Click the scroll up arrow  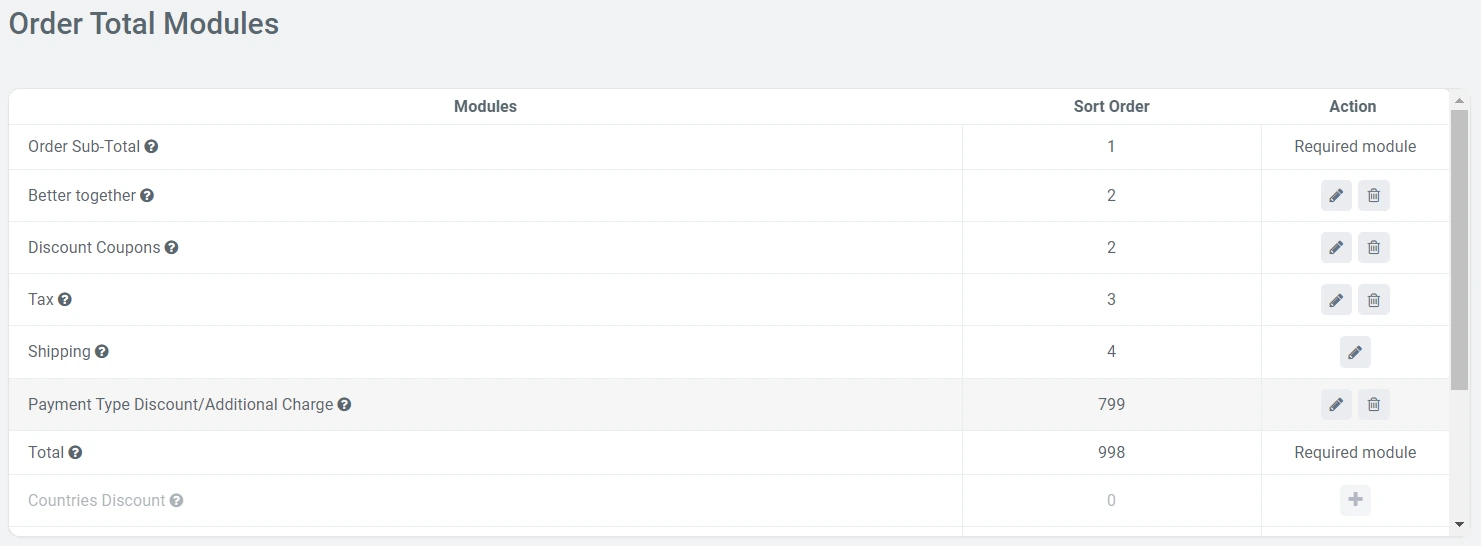pyautogui.click(x=1460, y=101)
